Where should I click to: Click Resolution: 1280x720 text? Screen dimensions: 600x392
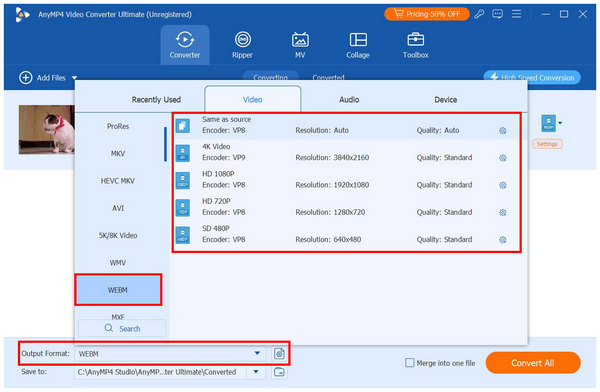(x=330, y=212)
